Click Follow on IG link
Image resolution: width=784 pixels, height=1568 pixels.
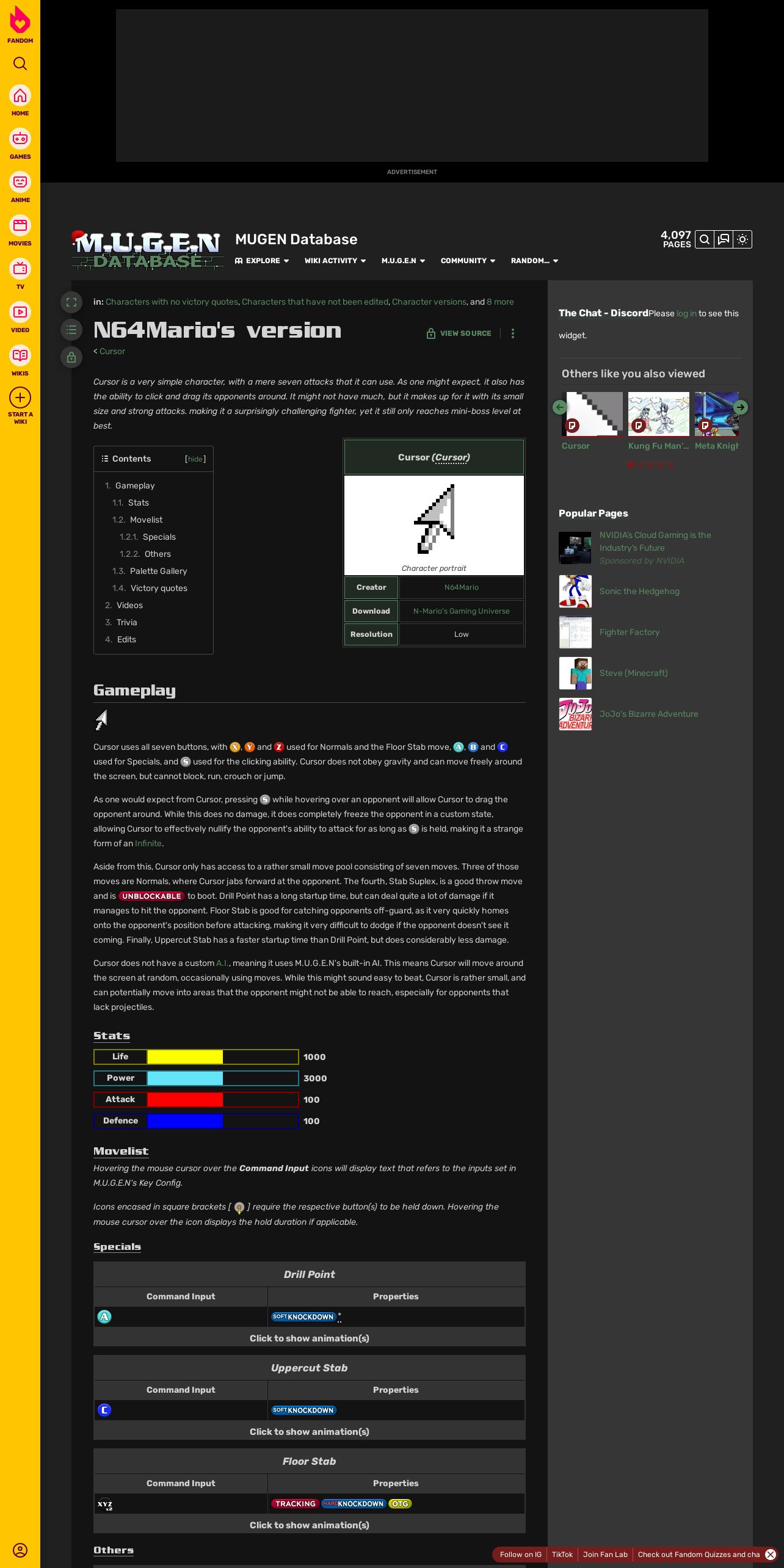click(521, 1555)
